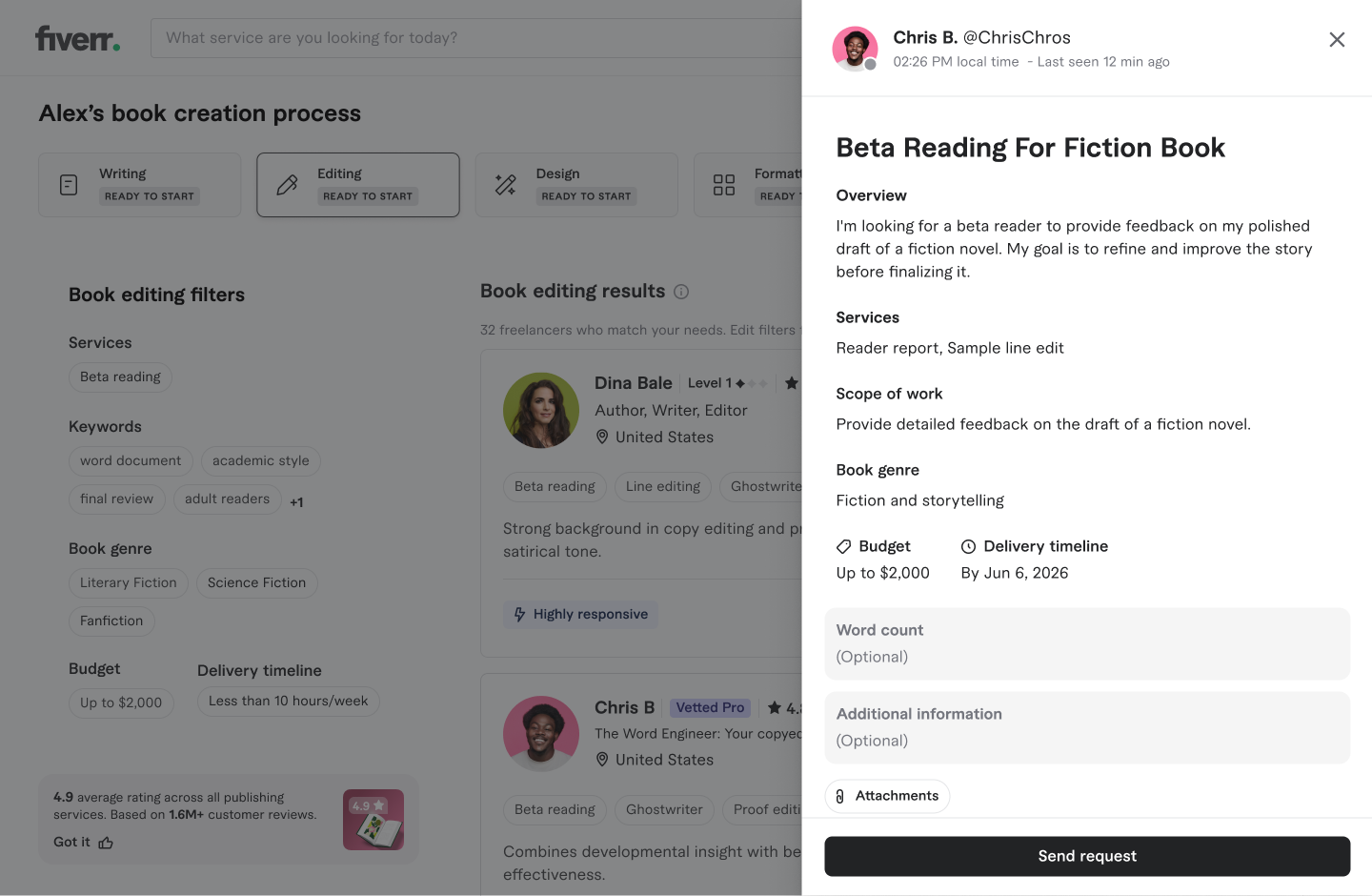Screen dimensions: 1372x896
Task: Click the Word count optional field
Action: (1087, 643)
